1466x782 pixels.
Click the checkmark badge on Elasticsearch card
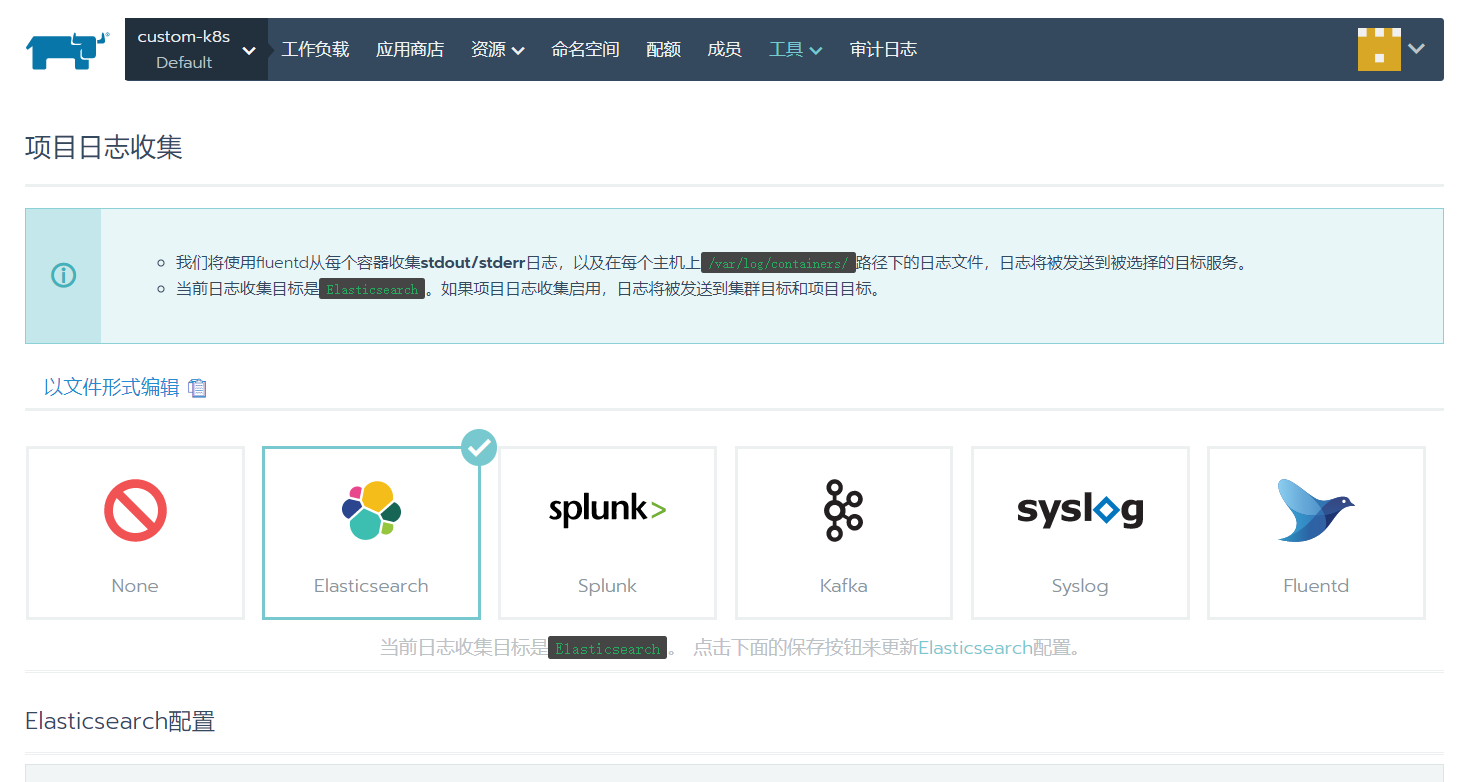tap(479, 448)
